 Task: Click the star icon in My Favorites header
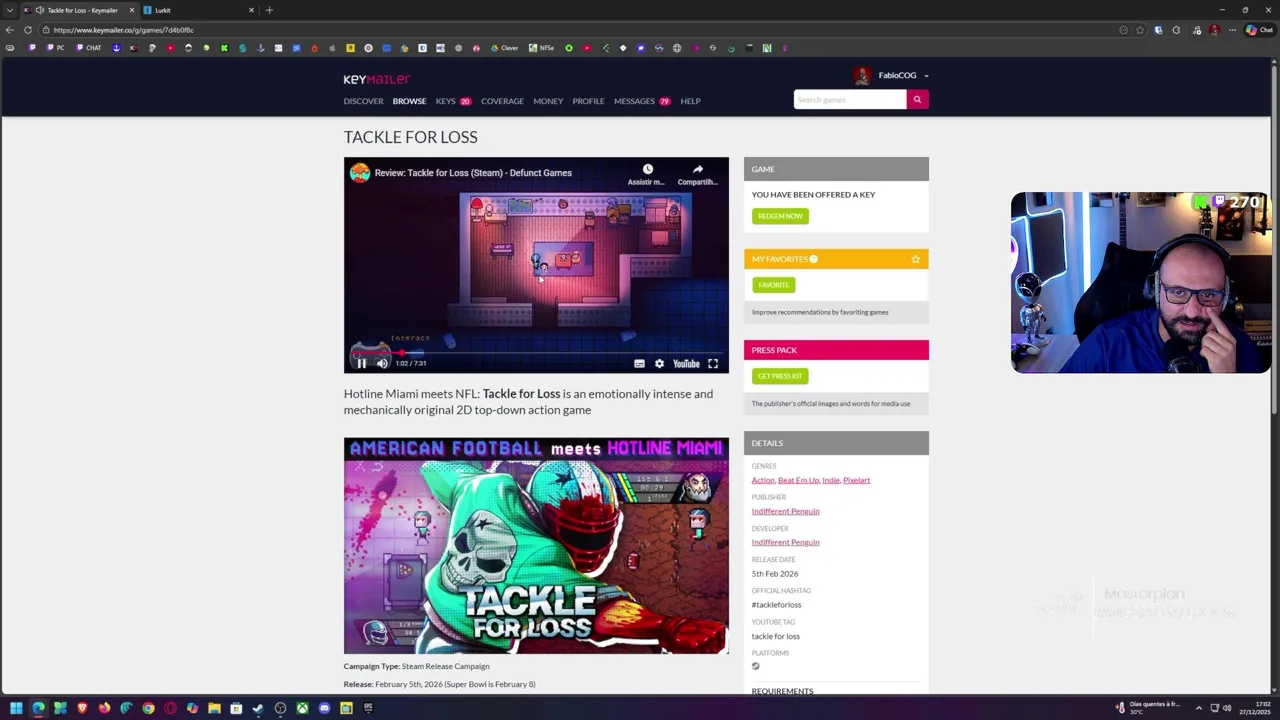coord(915,259)
